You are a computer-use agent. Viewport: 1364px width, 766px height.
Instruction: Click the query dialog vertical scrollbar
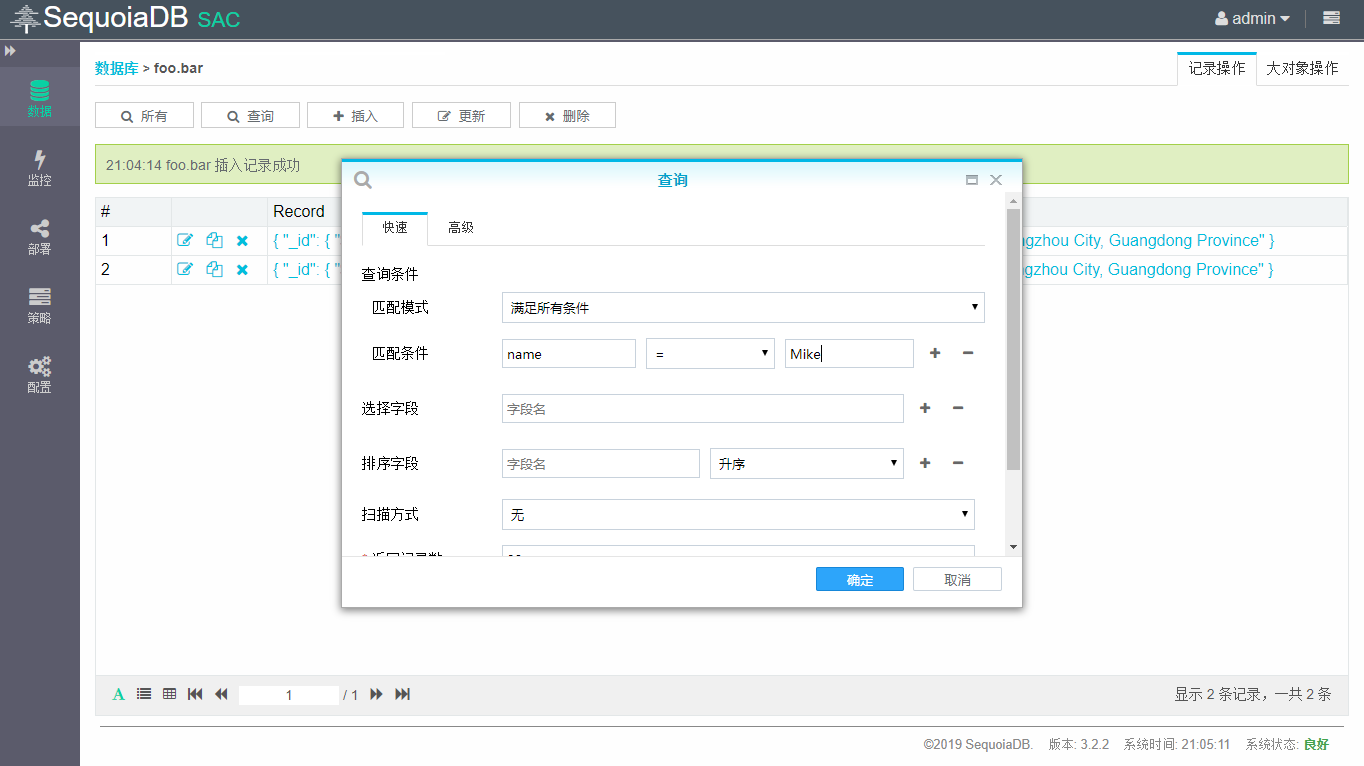click(1013, 340)
